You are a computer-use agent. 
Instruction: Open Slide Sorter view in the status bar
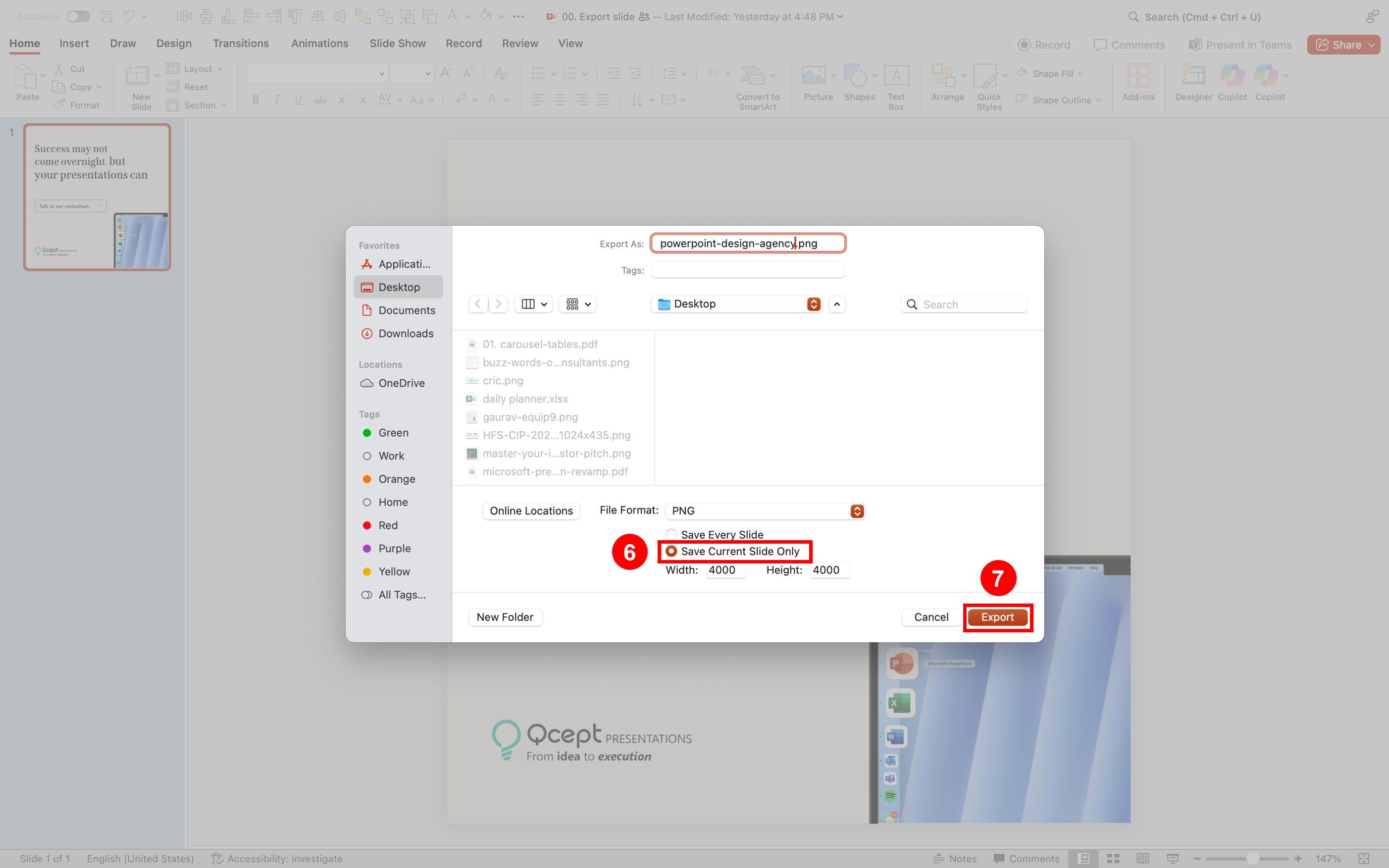coord(1113,858)
